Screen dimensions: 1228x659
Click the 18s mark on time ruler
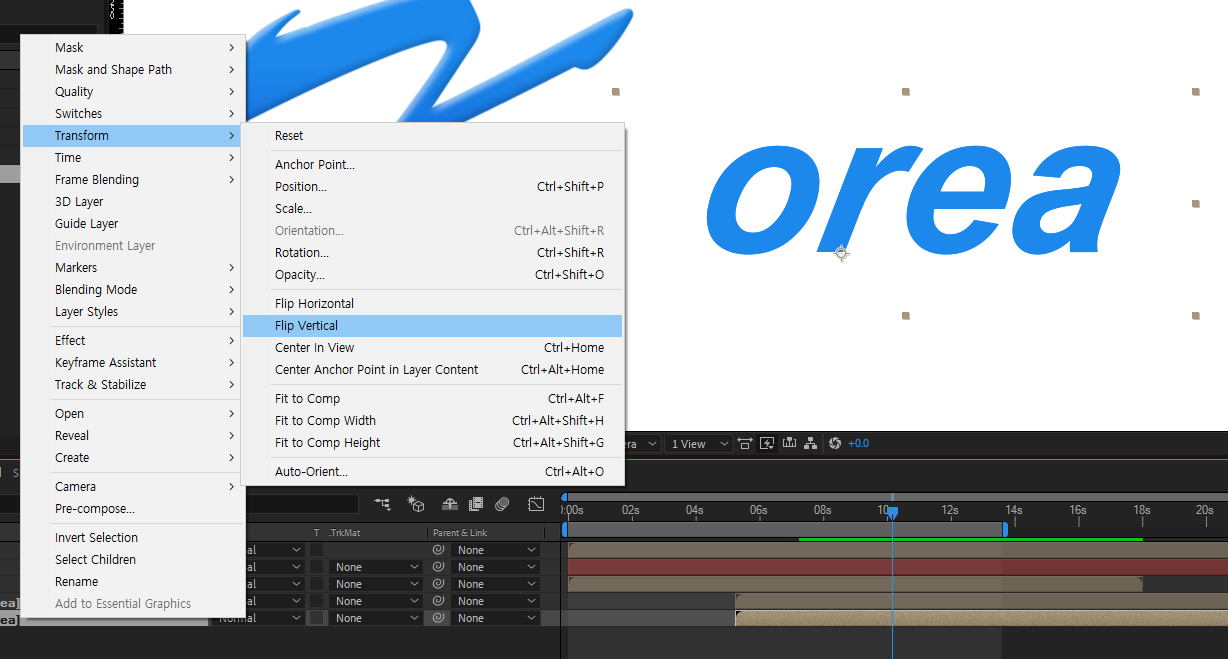1142,510
